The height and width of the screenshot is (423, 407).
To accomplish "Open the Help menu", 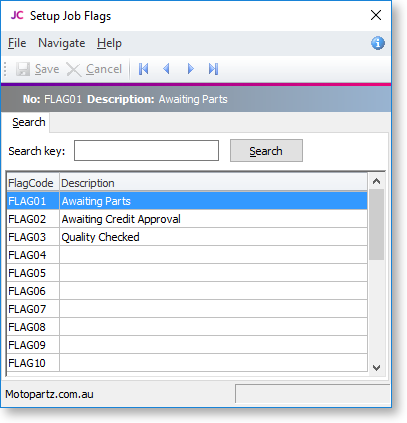I will (109, 43).
